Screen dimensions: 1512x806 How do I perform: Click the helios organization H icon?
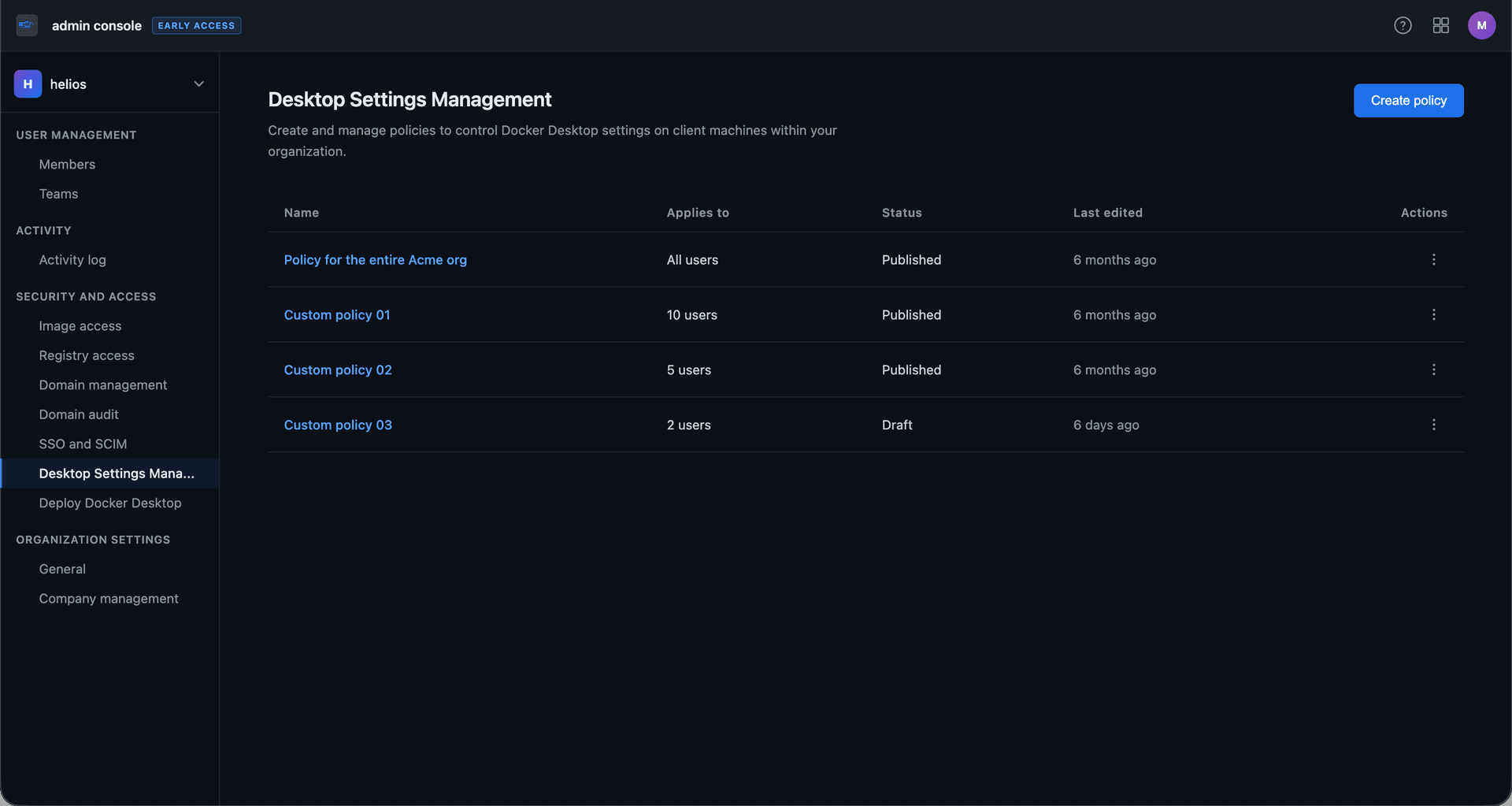click(28, 84)
